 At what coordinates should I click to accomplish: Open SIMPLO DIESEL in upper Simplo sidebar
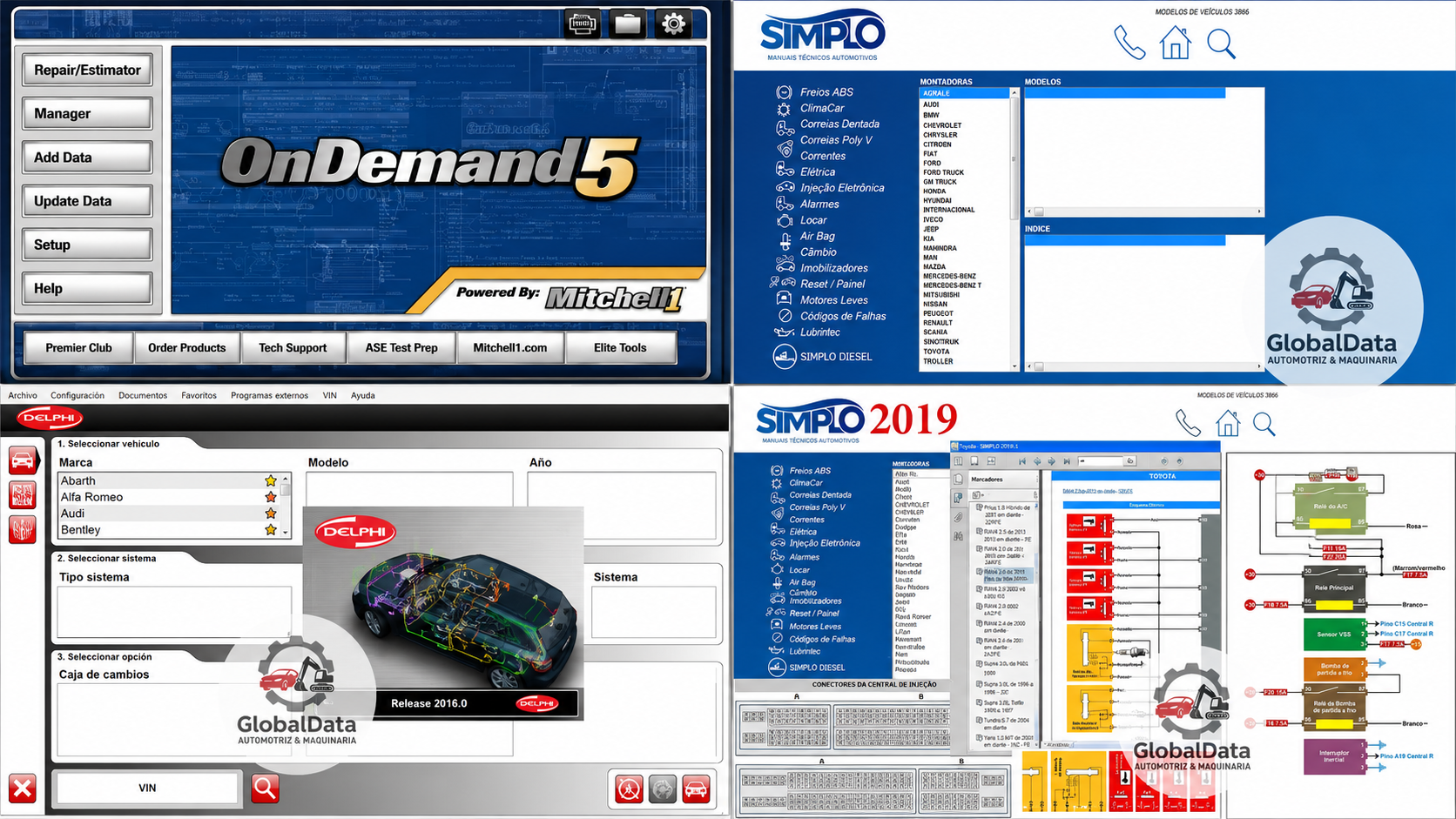(836, 357)
